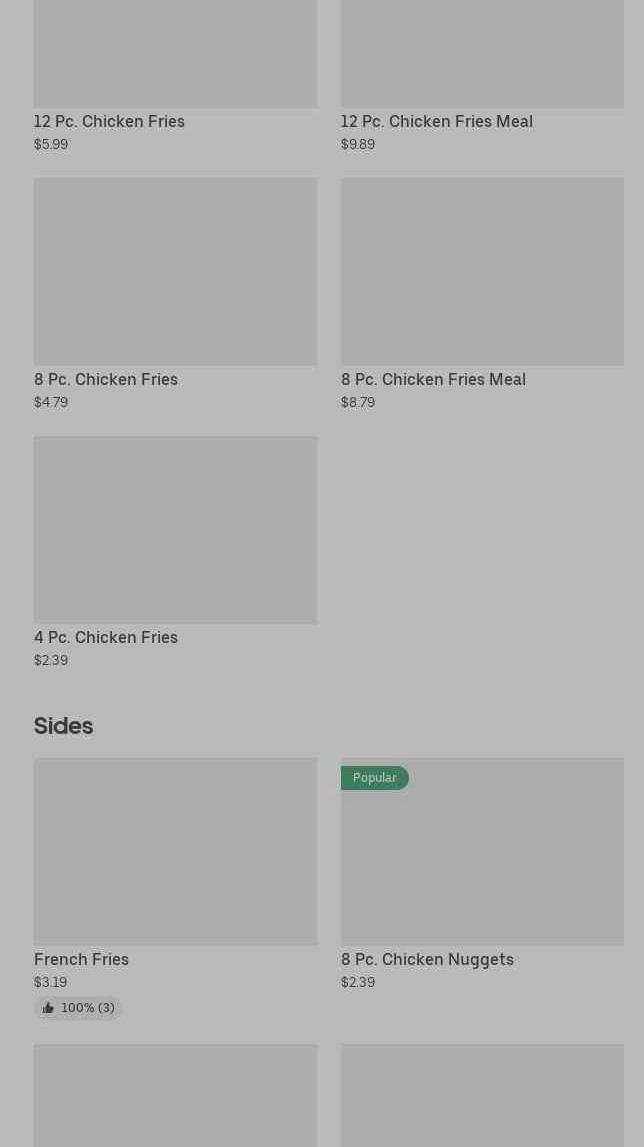Click the $9.89 price for the Chicken Fries Meal
644x1147 pixels.
pyautogui.click(x=358, y=144)
